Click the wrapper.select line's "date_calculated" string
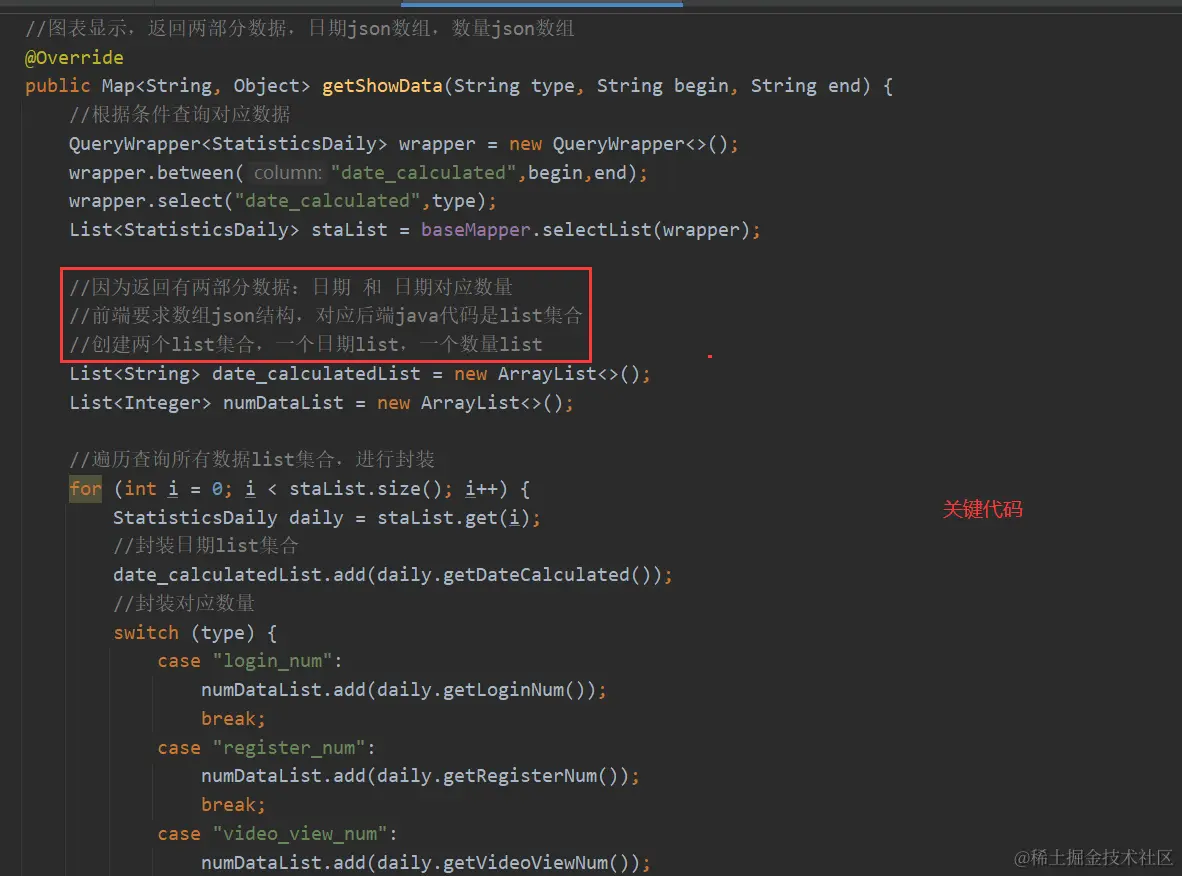 point(327,201)
